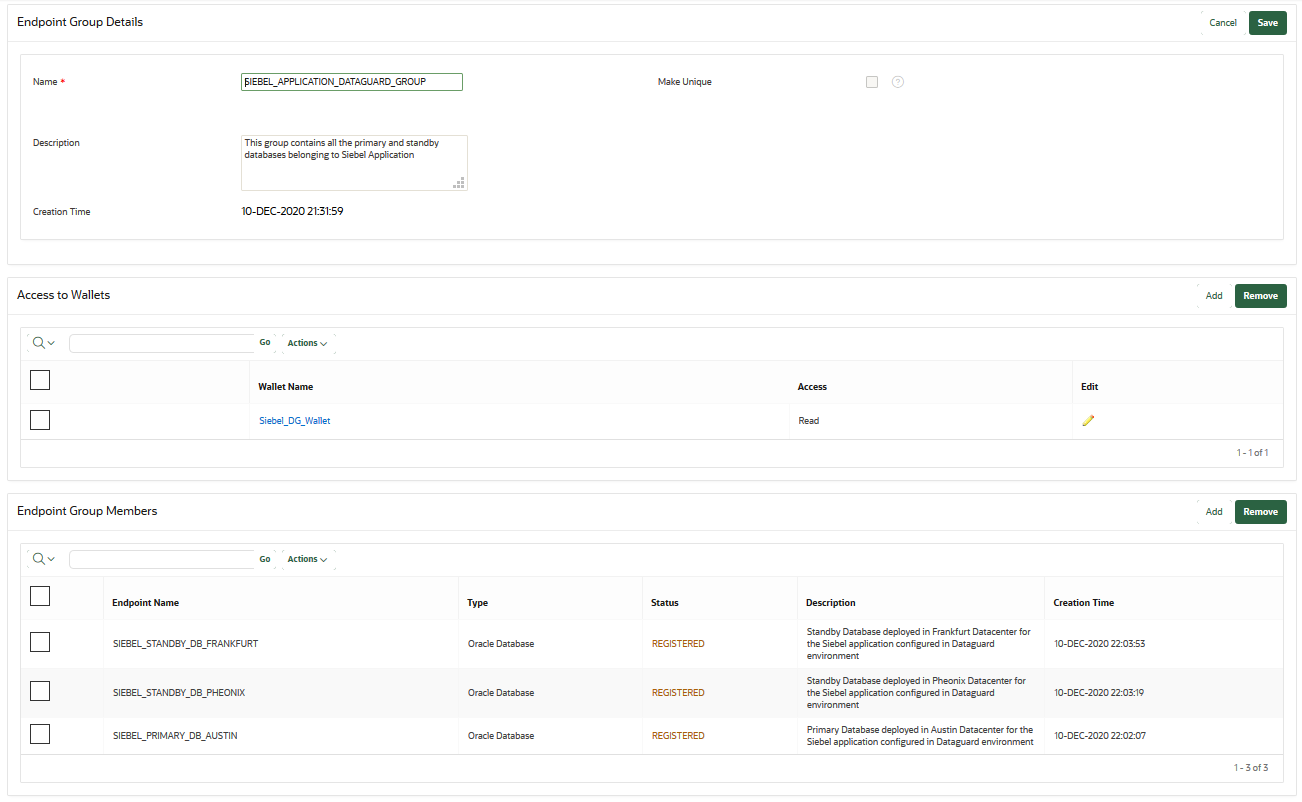Open help for the Make Unique option
The image size is (1302, 802).
point(897,81)
